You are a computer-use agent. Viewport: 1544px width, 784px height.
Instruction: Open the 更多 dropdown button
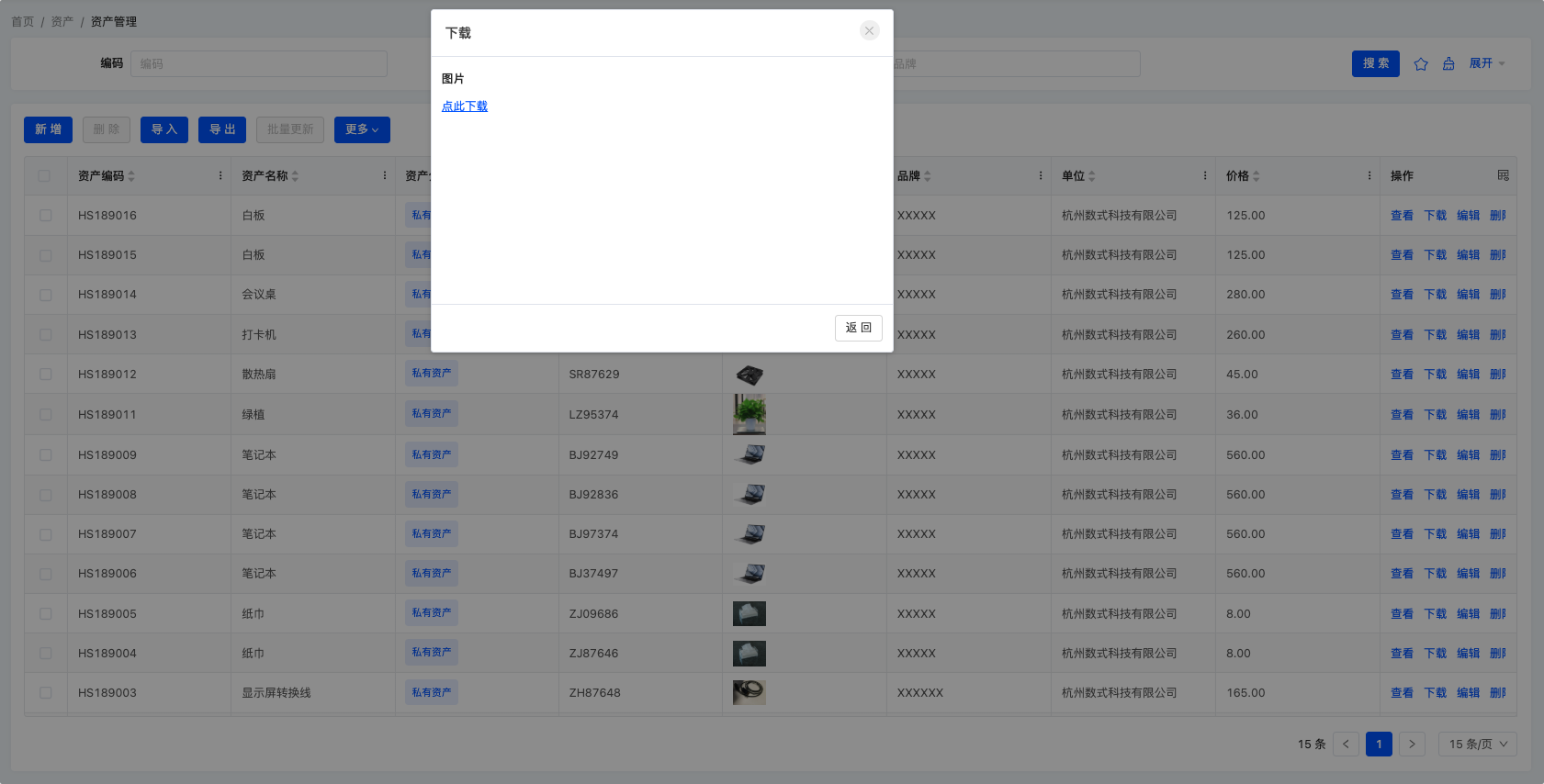click(362, 129)
